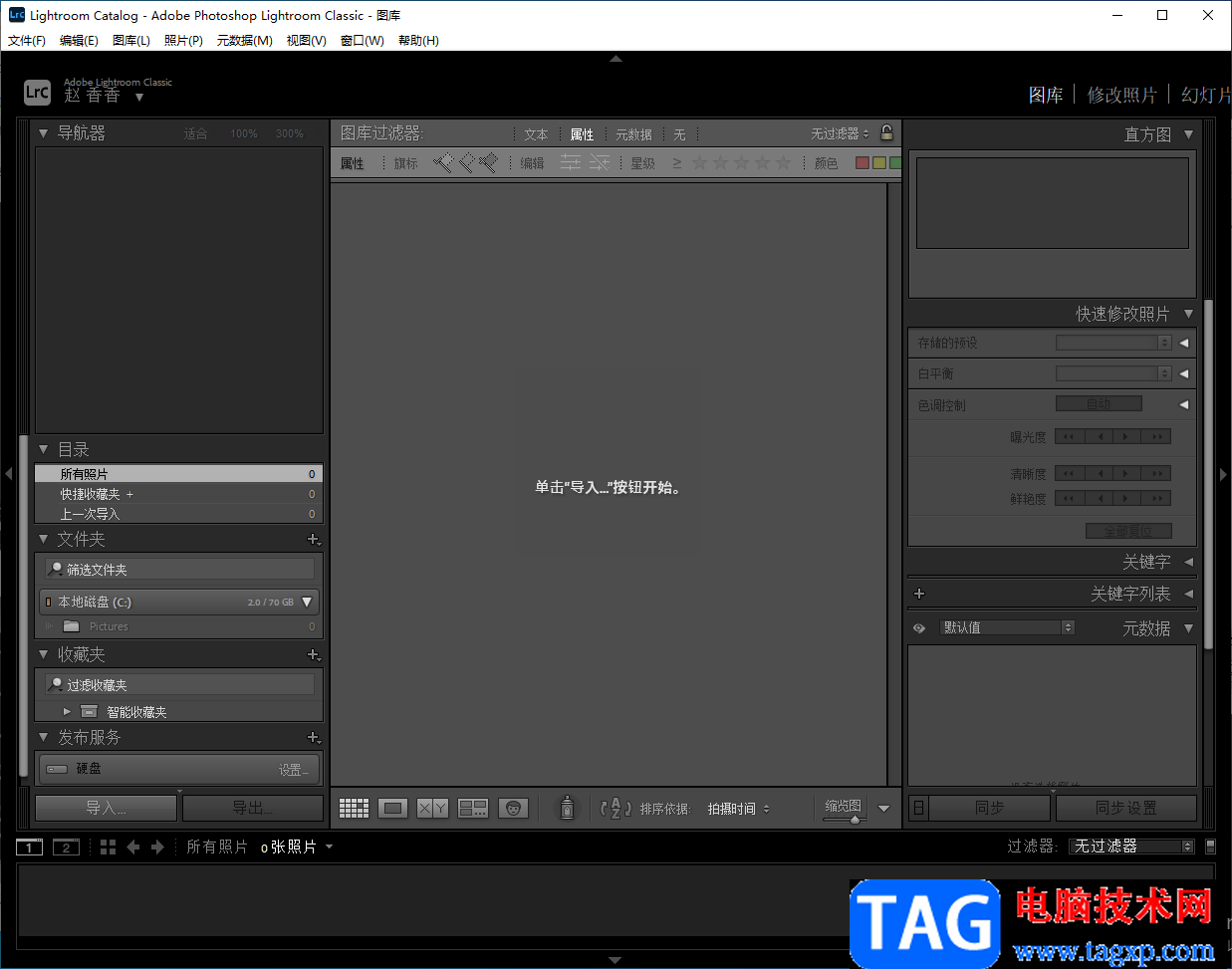Collapse the 目录 panel

(x=43, y=449)
